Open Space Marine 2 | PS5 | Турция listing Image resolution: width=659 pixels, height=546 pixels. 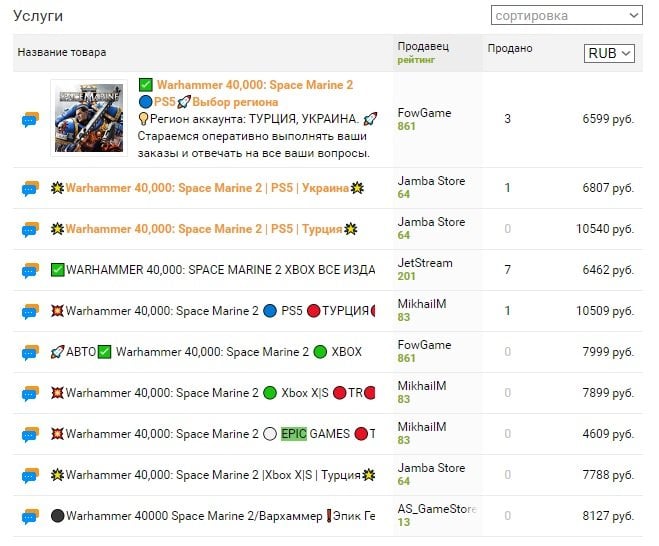204,229
